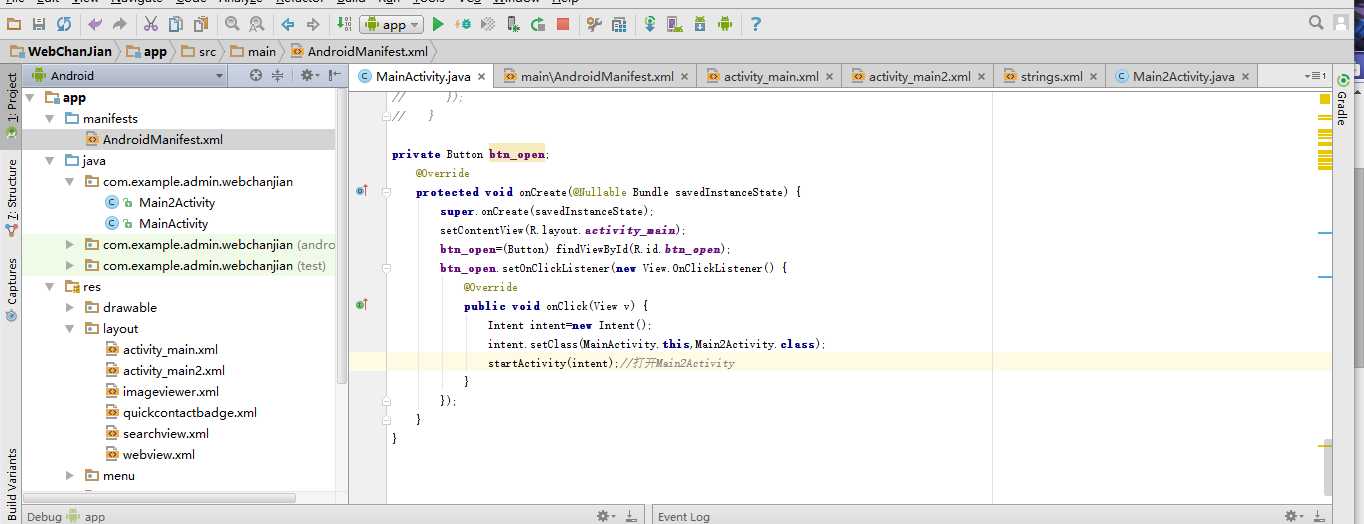Click the red Stop icon

point(563,24)
